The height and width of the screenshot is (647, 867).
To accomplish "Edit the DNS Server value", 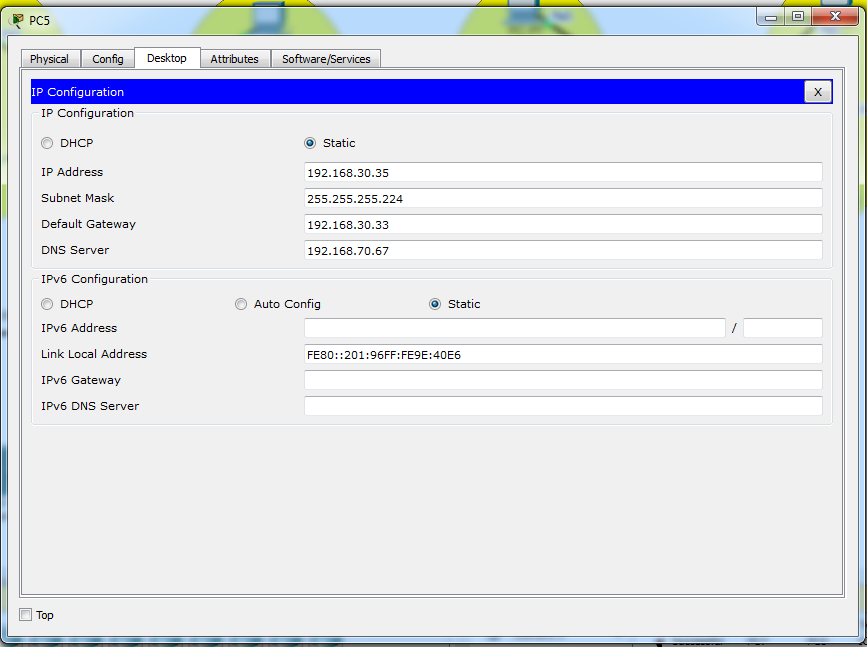I will click(x=563, y=250).
